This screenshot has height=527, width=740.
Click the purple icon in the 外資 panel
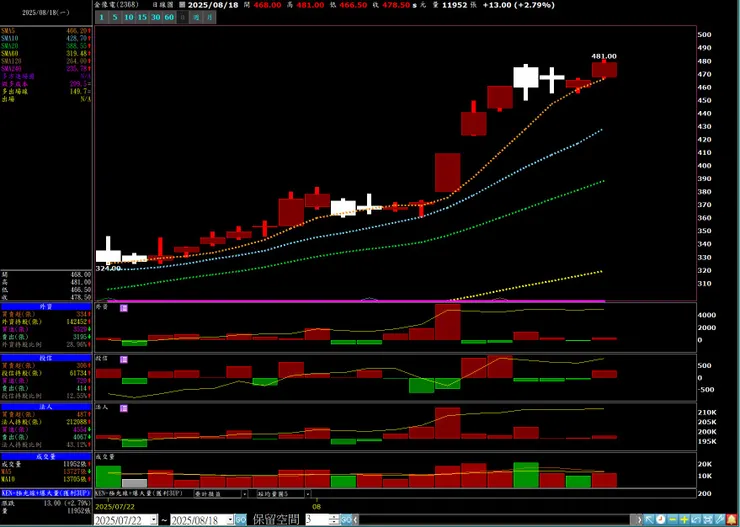tap(124, 308)
